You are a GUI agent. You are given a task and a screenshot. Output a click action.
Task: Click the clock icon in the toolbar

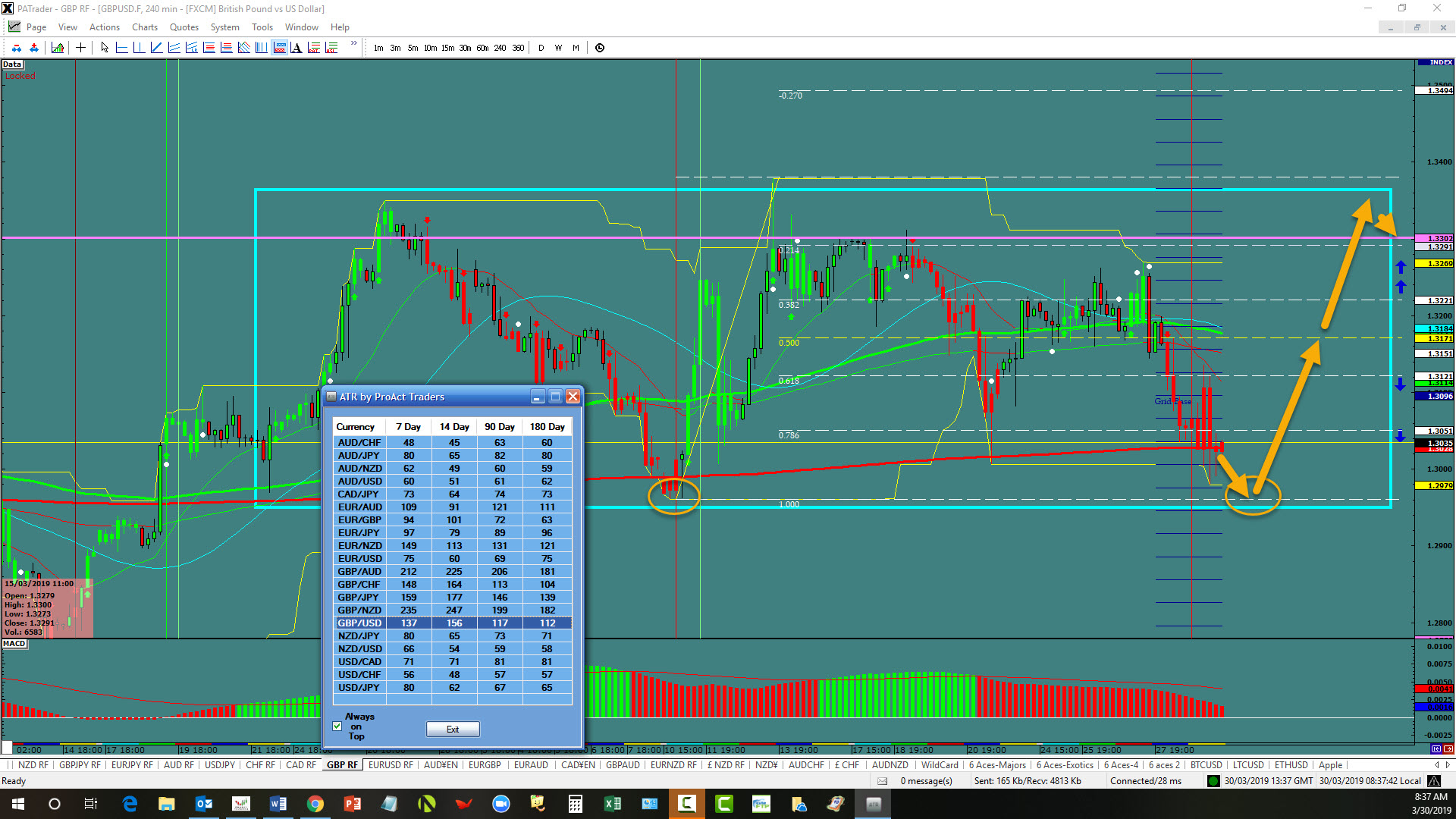600,48
